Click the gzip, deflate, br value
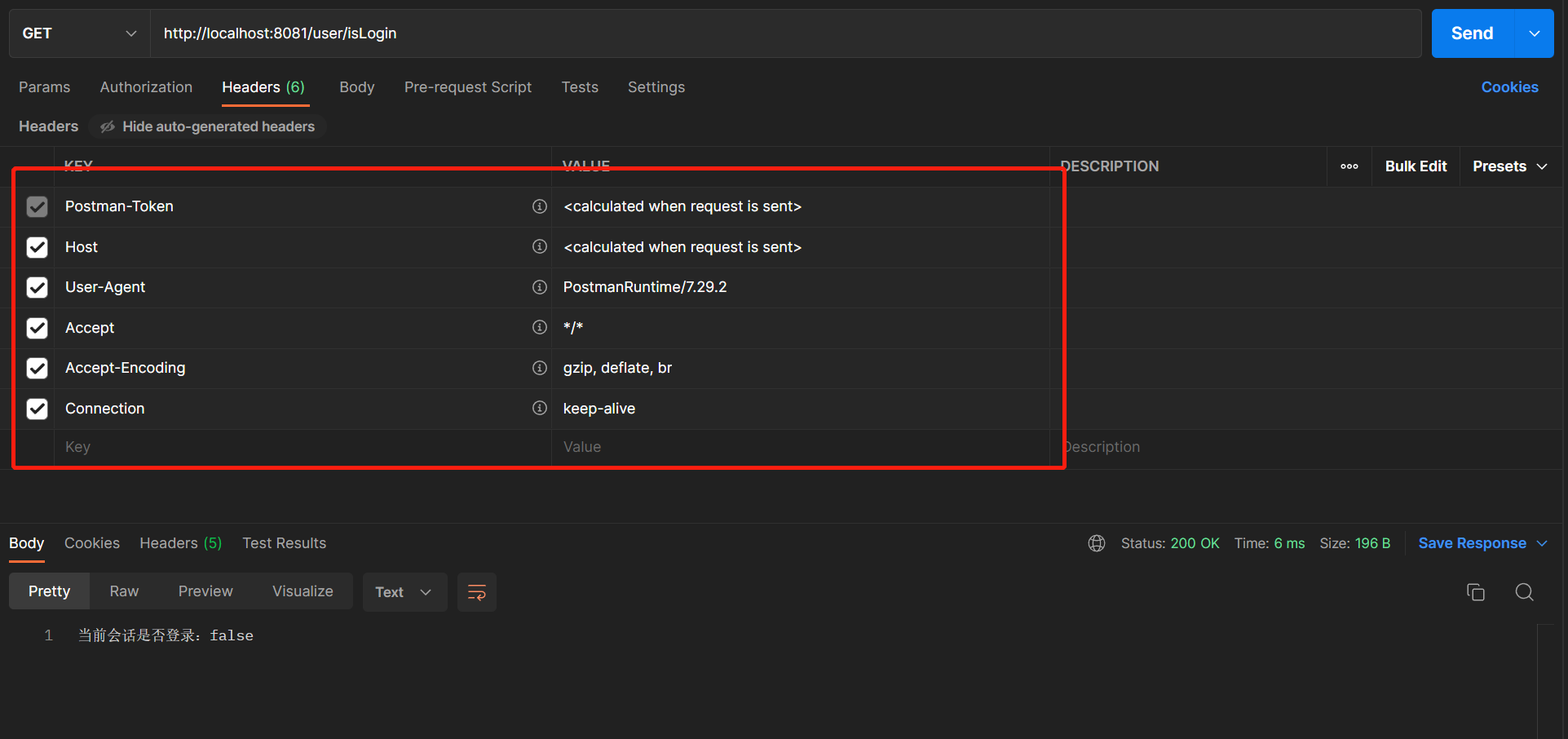 tap(618, 368)
